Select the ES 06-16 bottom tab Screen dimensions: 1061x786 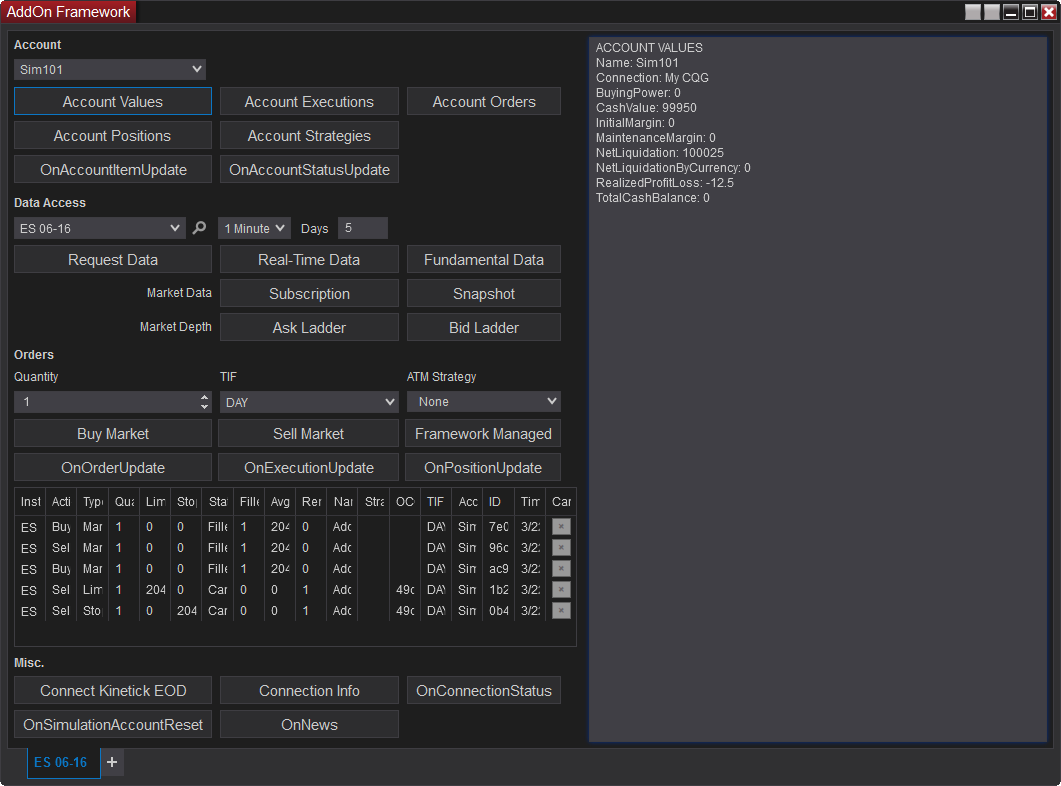(61, 762)
